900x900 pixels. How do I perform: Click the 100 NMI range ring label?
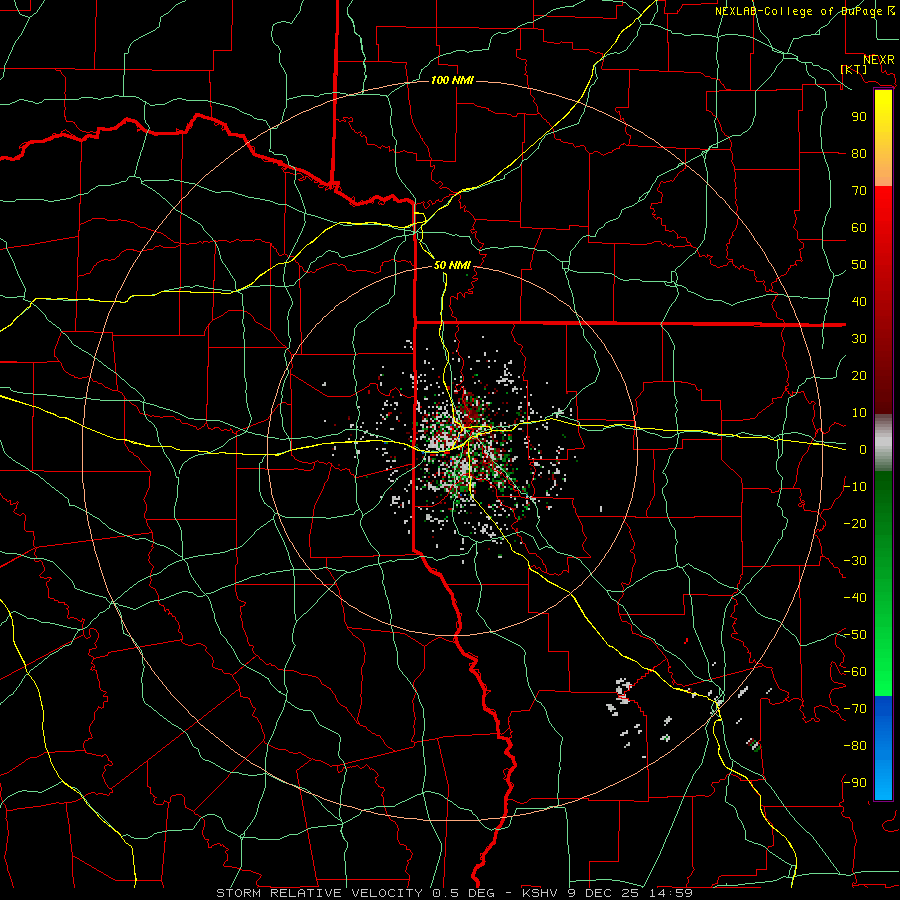(452, 80)
